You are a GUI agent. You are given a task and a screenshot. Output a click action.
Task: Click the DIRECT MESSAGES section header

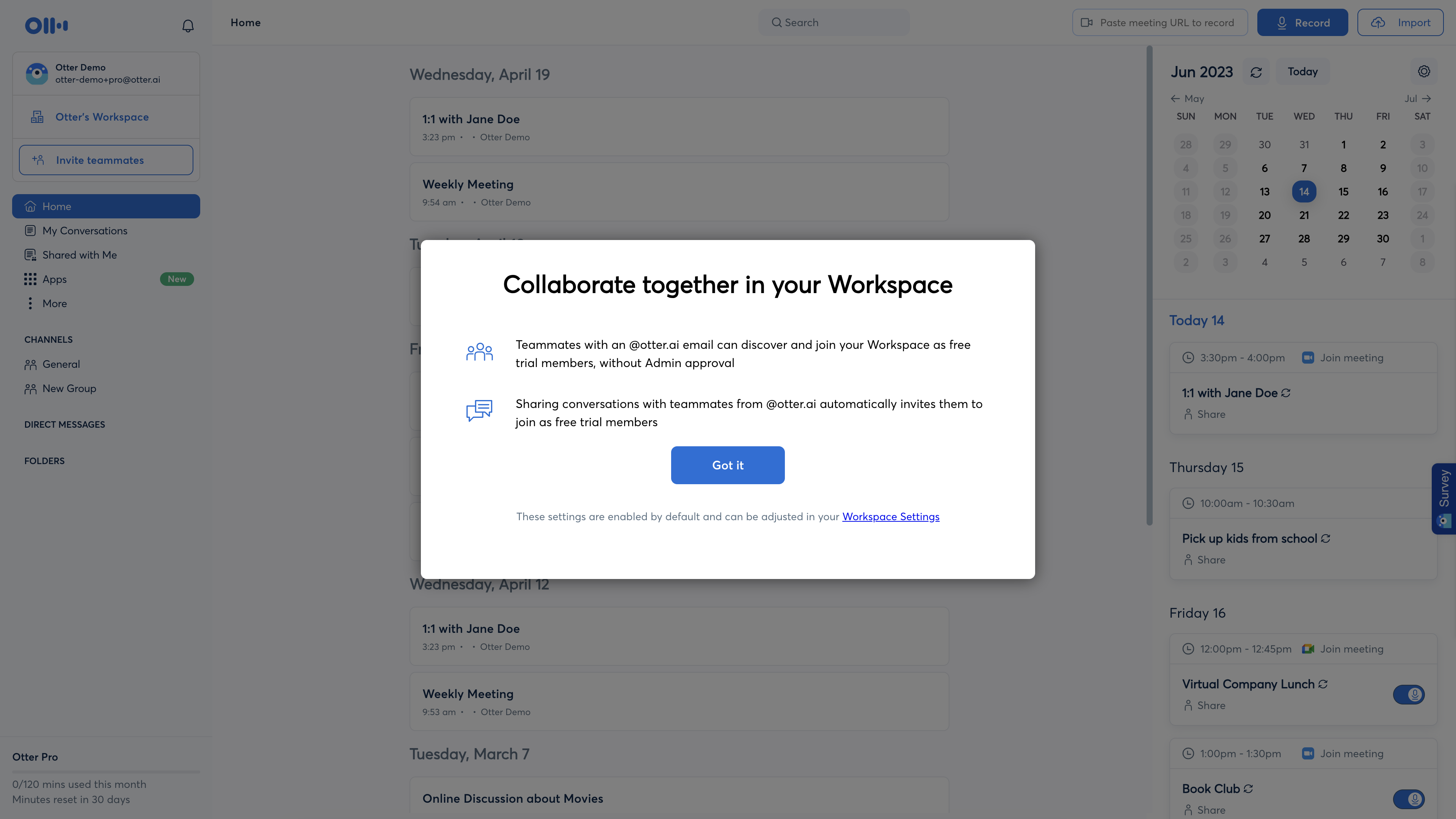64,425
